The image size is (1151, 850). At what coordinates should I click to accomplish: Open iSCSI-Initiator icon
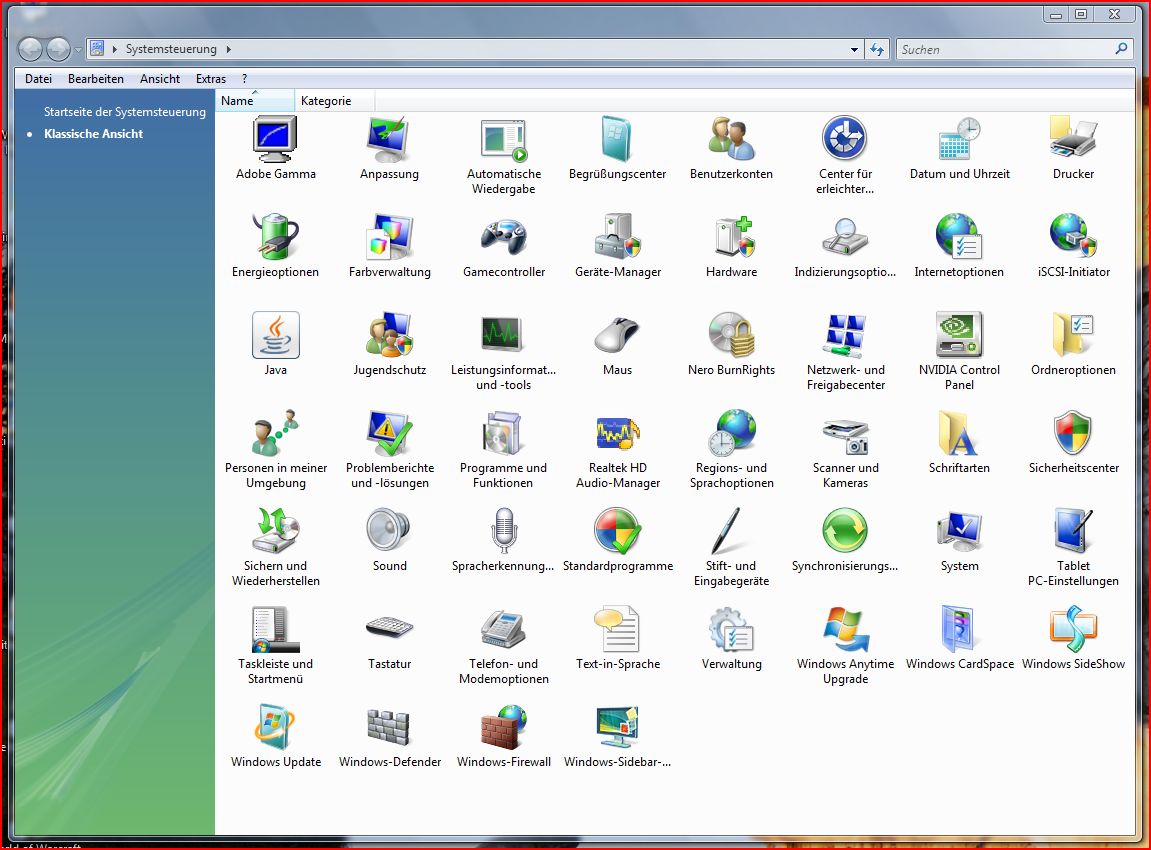click(x=1073, y=237)
